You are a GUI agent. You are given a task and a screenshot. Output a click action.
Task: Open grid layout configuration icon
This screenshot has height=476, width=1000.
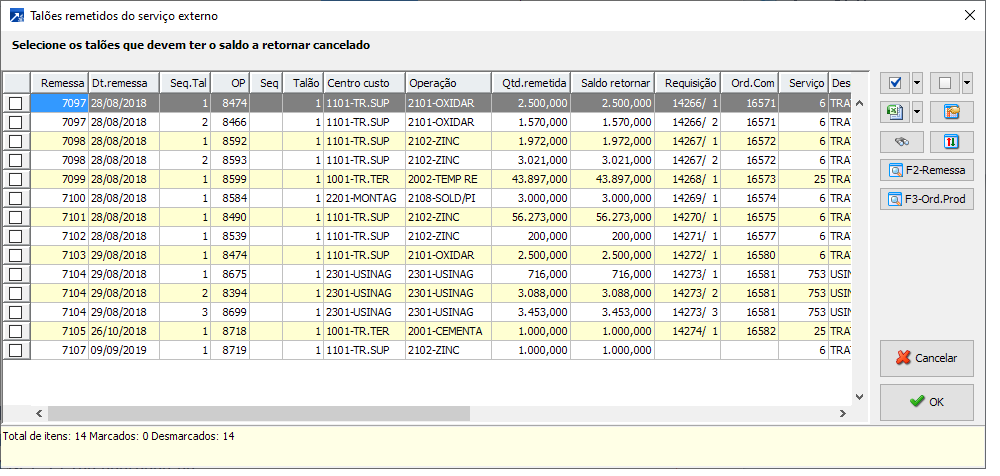951,112
